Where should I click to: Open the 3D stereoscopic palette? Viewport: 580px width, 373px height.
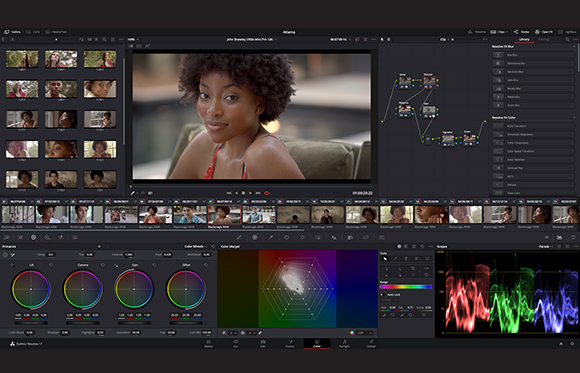(382, 237)
